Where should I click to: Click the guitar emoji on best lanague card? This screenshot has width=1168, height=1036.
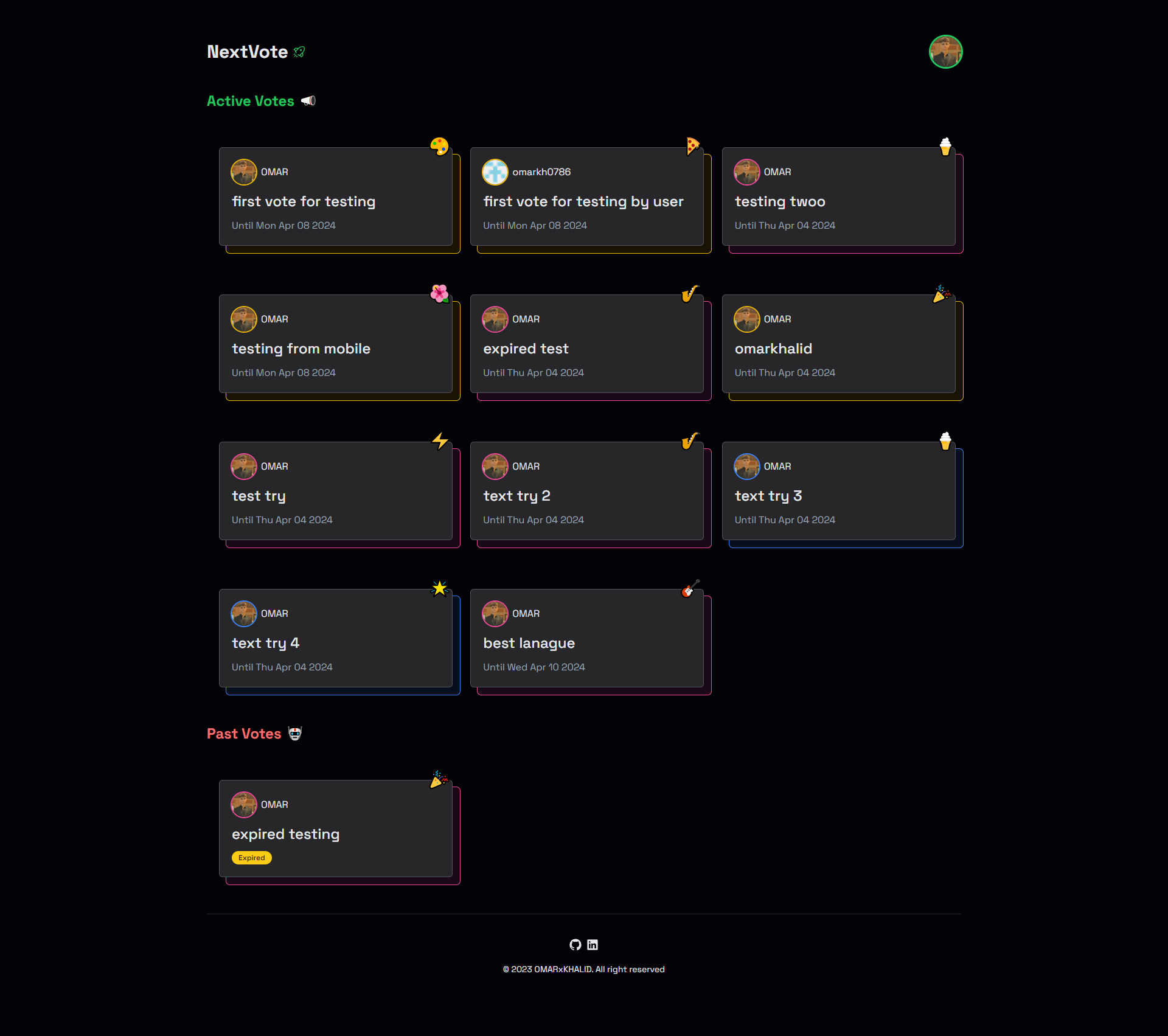click(x=690, y=588)
